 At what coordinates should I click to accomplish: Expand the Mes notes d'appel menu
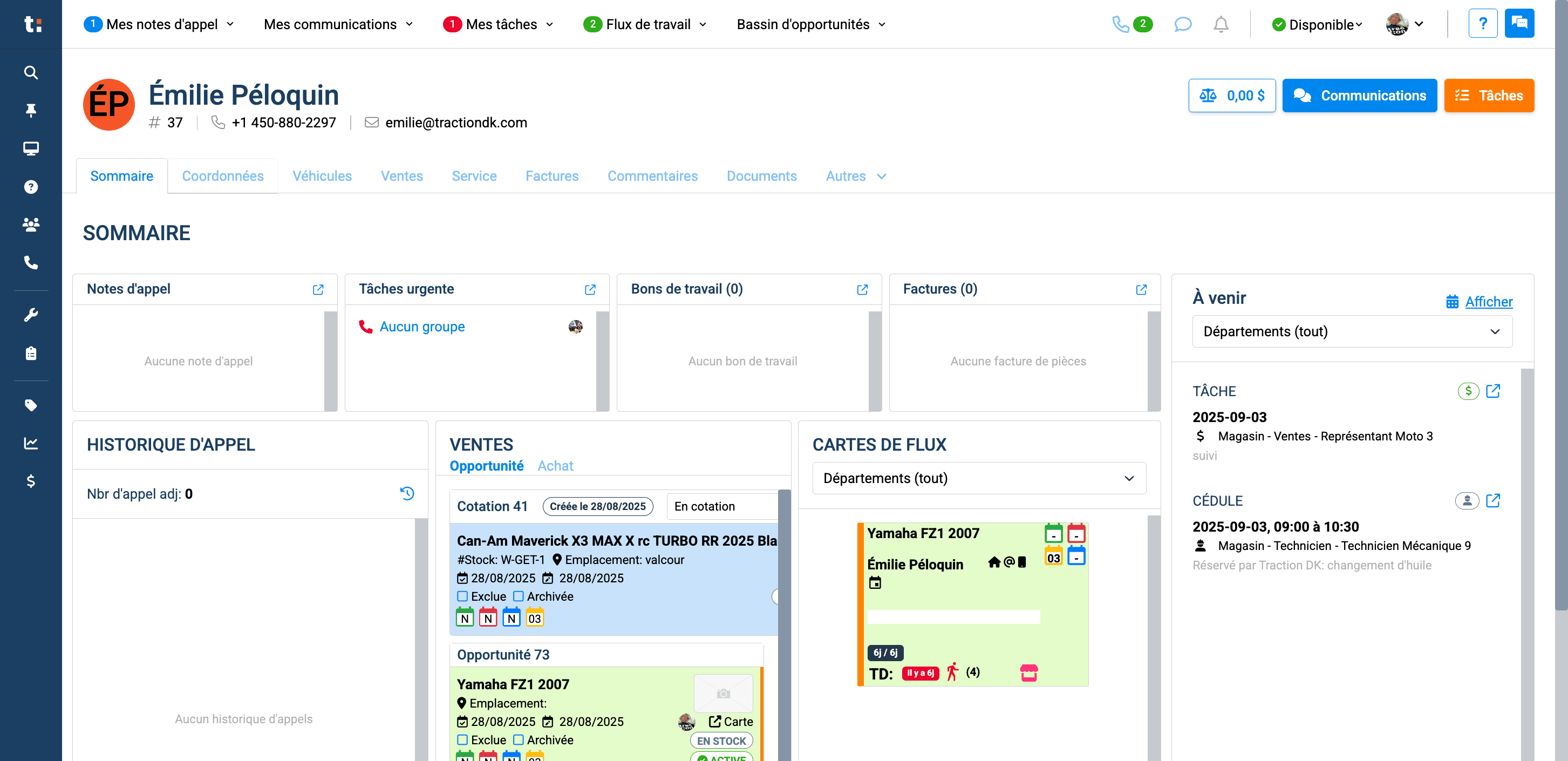coord(160,24)
